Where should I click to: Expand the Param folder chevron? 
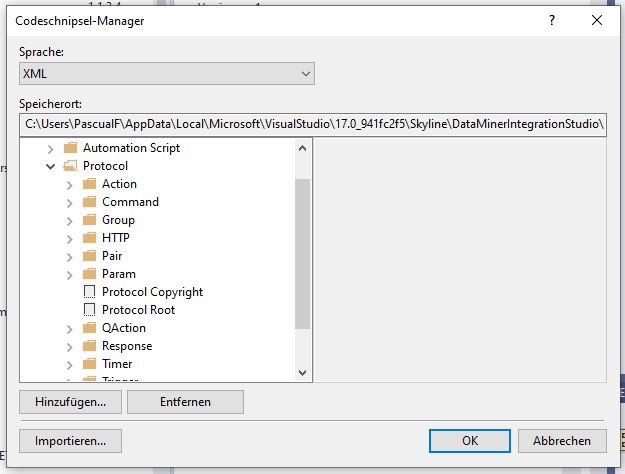tap(69, 275)
